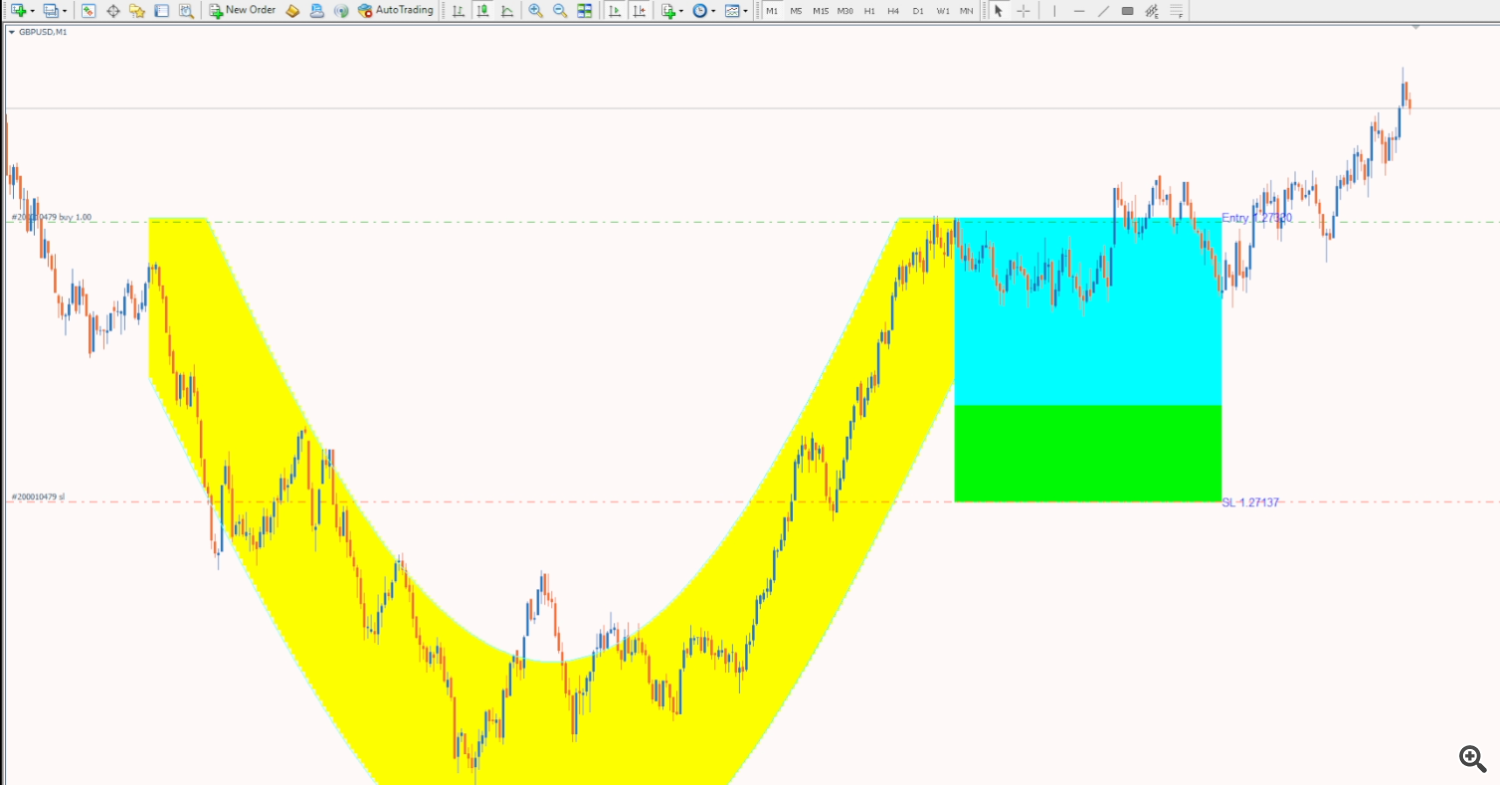Expand the triangle beside GBPUSD,M1

[11, 32]
